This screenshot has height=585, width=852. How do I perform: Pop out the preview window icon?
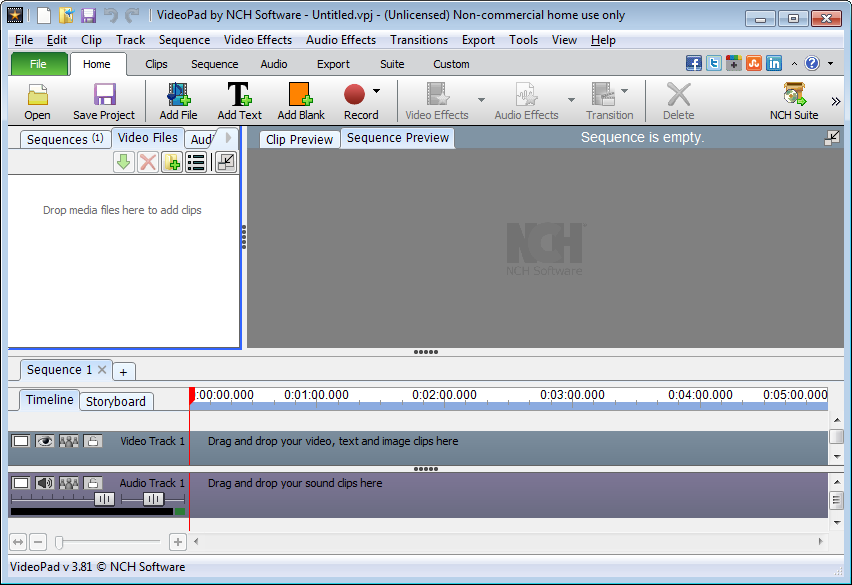pos(831,138)
